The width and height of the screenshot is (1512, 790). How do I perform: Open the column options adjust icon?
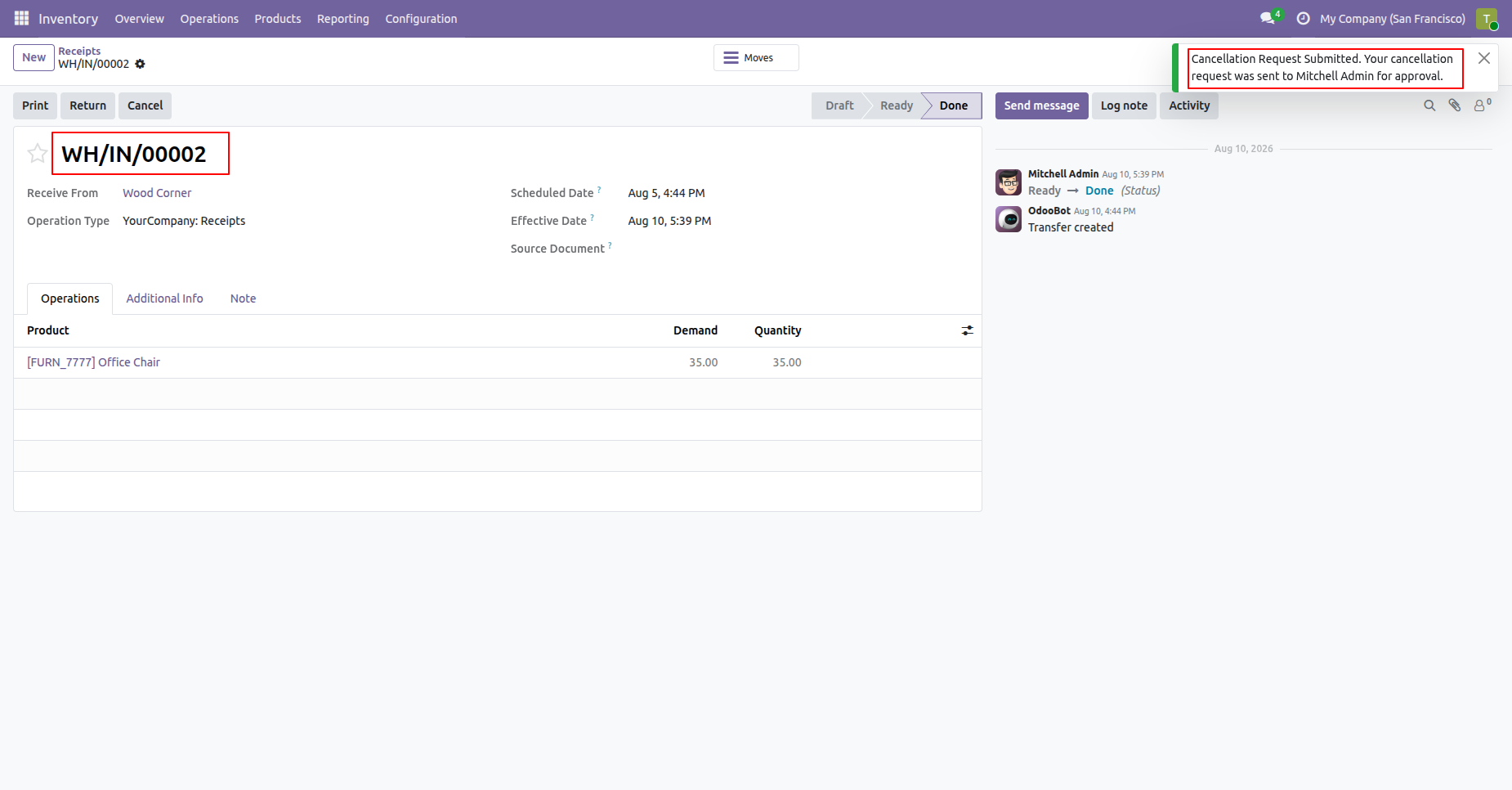pos(968,330)
